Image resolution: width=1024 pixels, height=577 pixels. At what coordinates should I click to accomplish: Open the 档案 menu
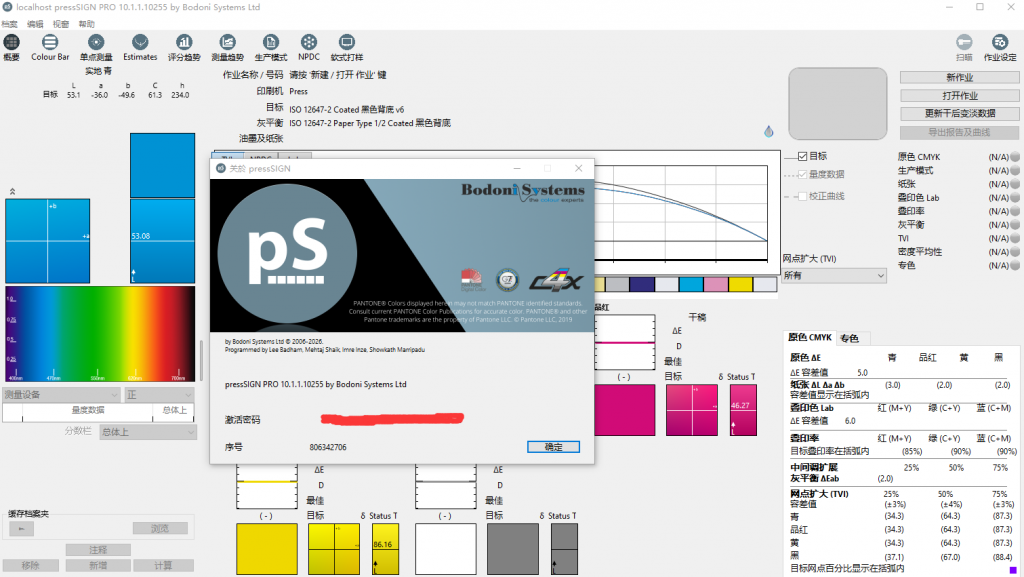[10, 24]
